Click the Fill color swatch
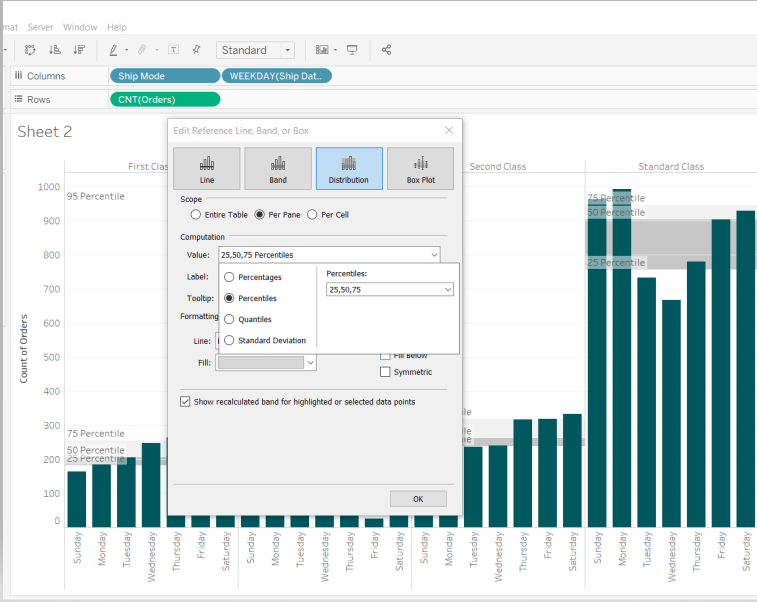Viewport: 757px width, 602px height. tap(261, 363)
